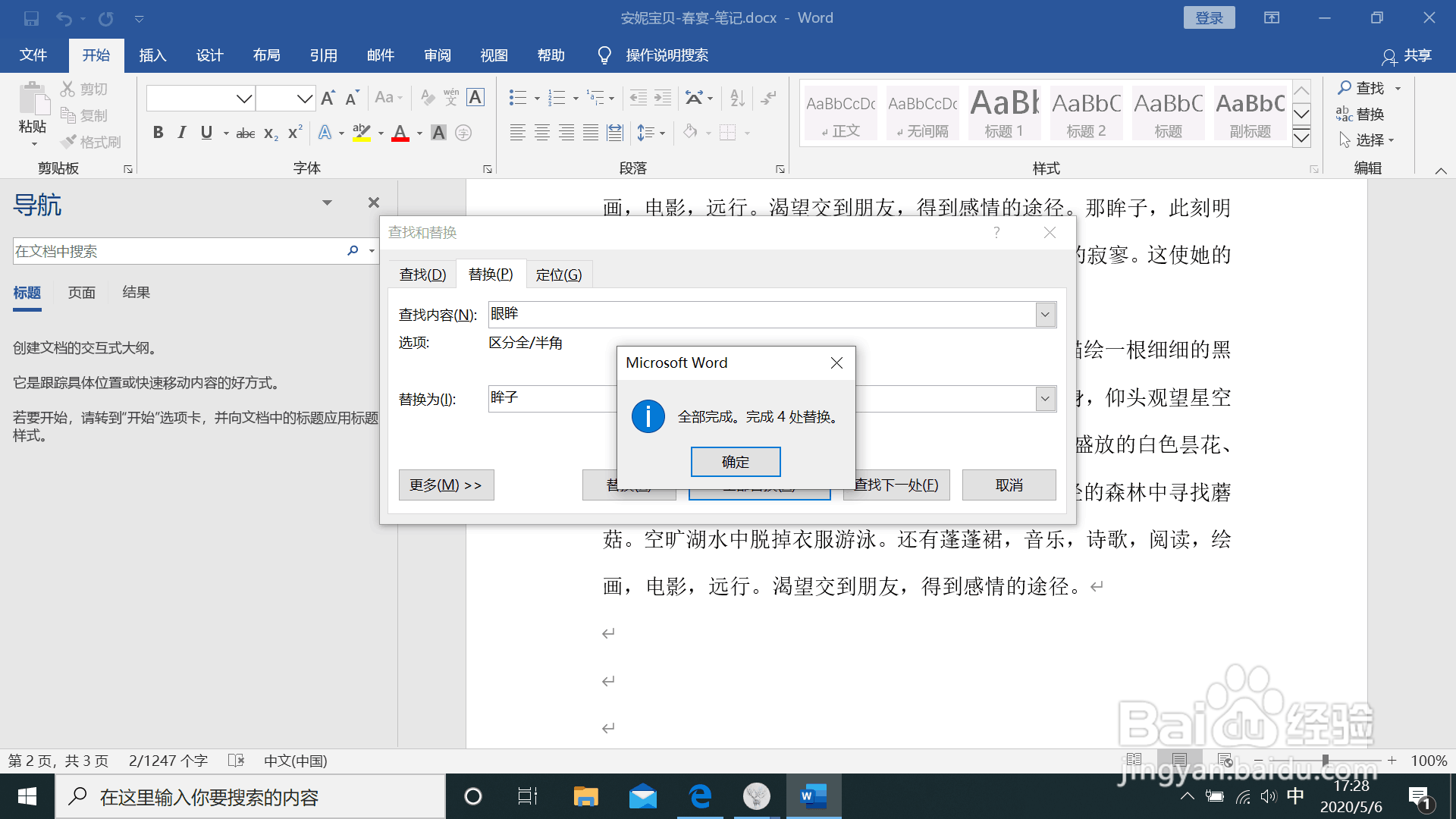Open the Format Painter
Viewport: 1456px width, 819px height.
tap(91, 142)
